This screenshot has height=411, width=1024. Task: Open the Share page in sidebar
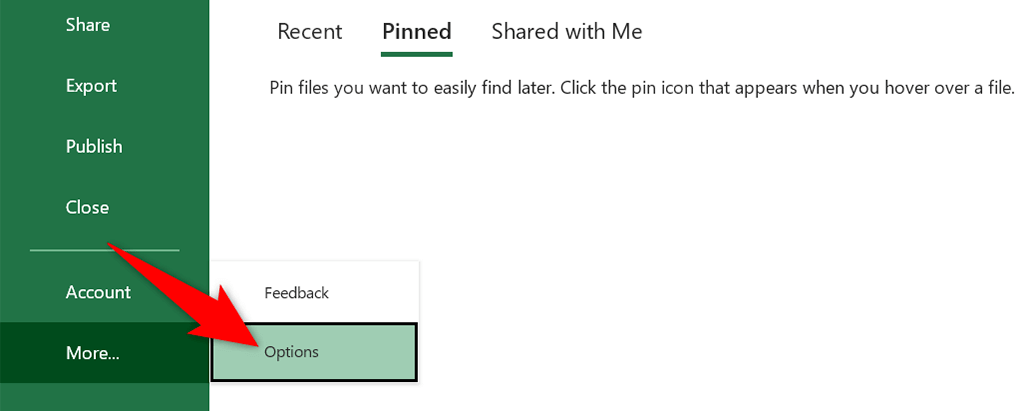[87, 24]
